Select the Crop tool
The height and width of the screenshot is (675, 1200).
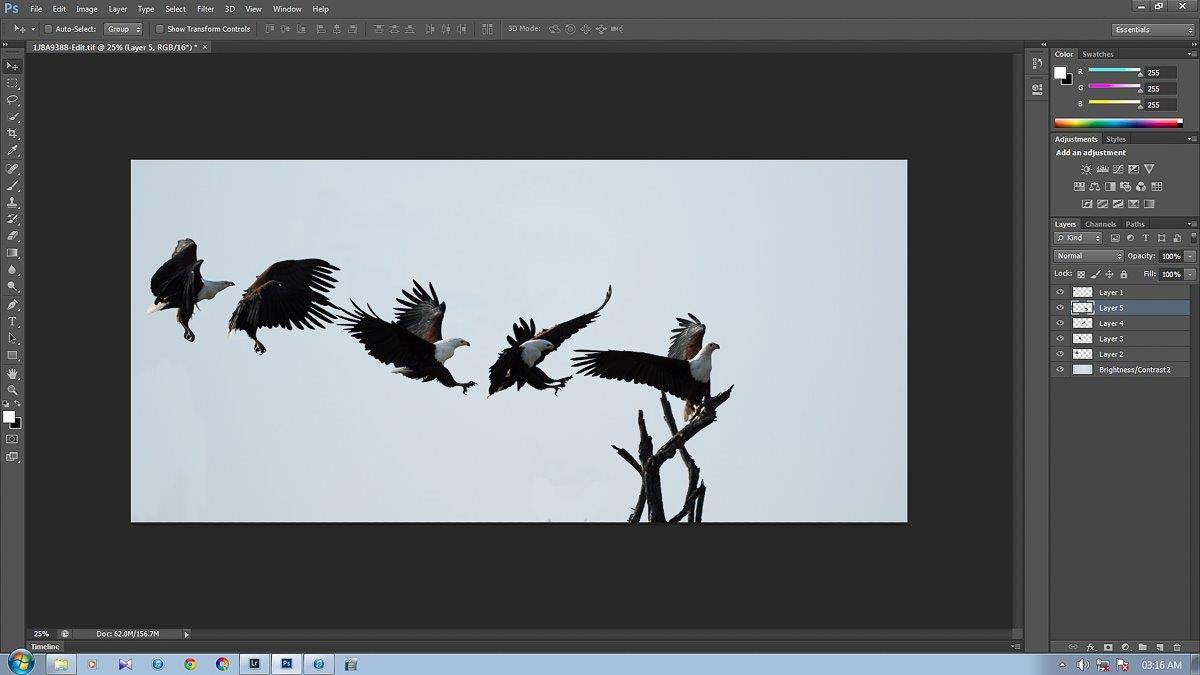coord(13,134)
